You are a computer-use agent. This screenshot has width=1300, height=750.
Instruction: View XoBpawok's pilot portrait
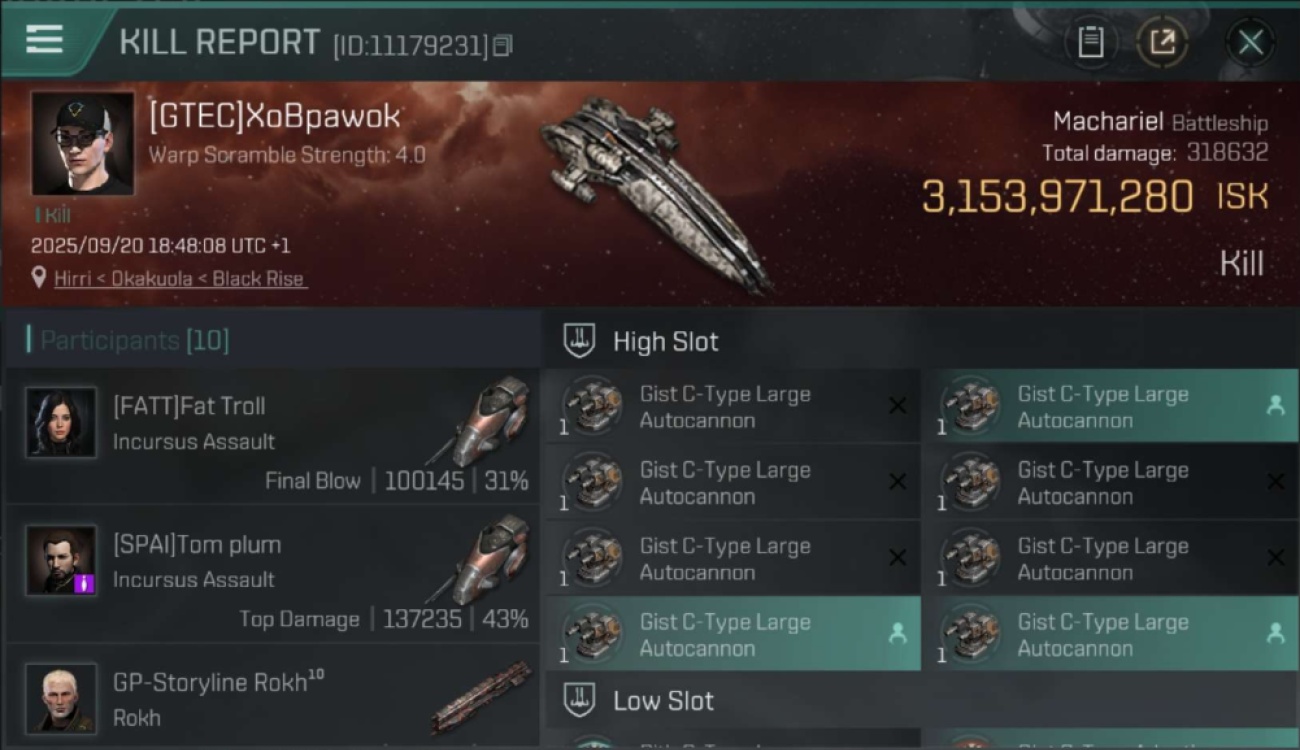click(x=82, y=144)
